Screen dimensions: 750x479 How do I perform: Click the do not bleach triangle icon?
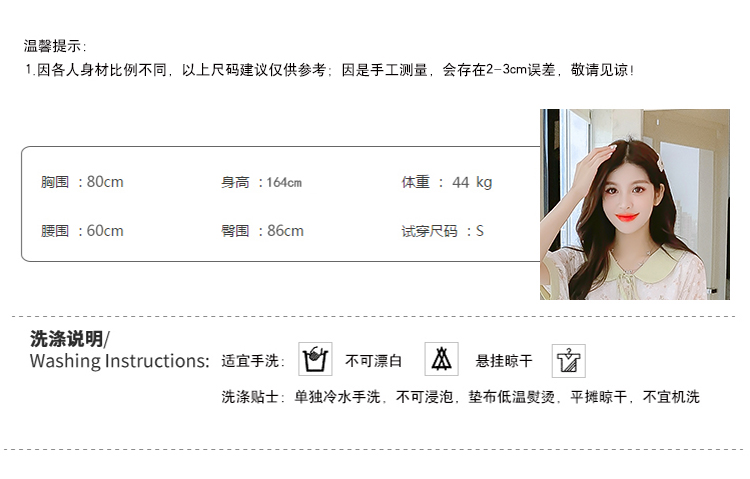pos(441,359)
